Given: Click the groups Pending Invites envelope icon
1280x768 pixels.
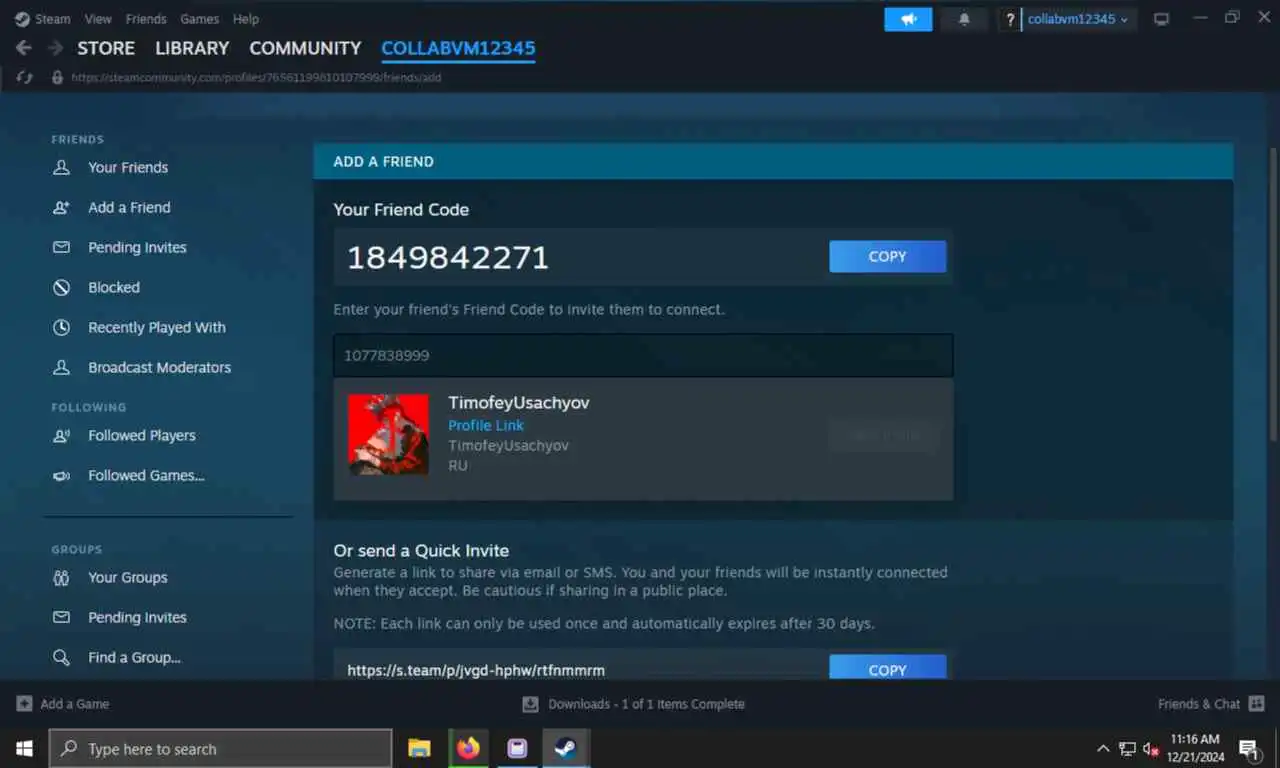Looking at the screenshot, I should [62, 617].
